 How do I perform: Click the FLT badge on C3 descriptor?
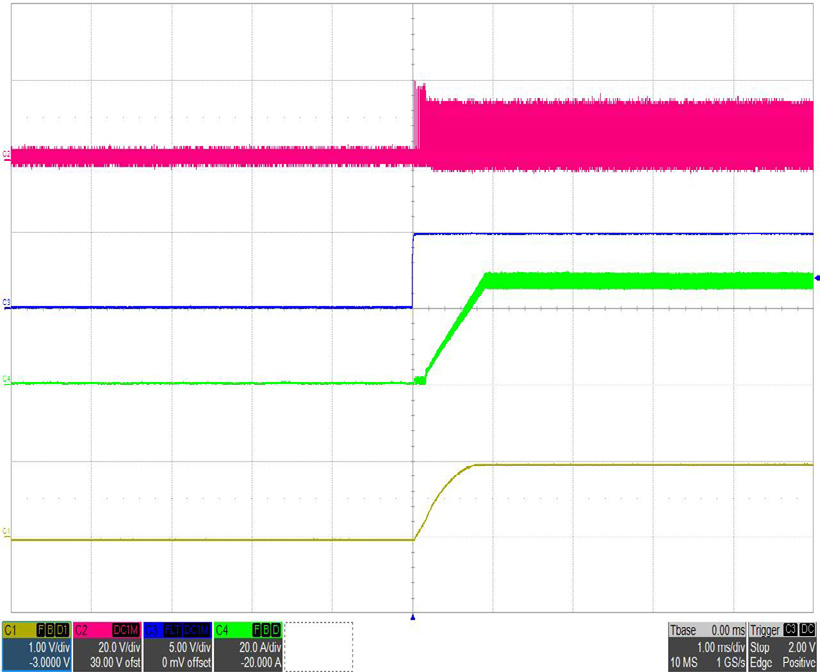coord(176,630)
